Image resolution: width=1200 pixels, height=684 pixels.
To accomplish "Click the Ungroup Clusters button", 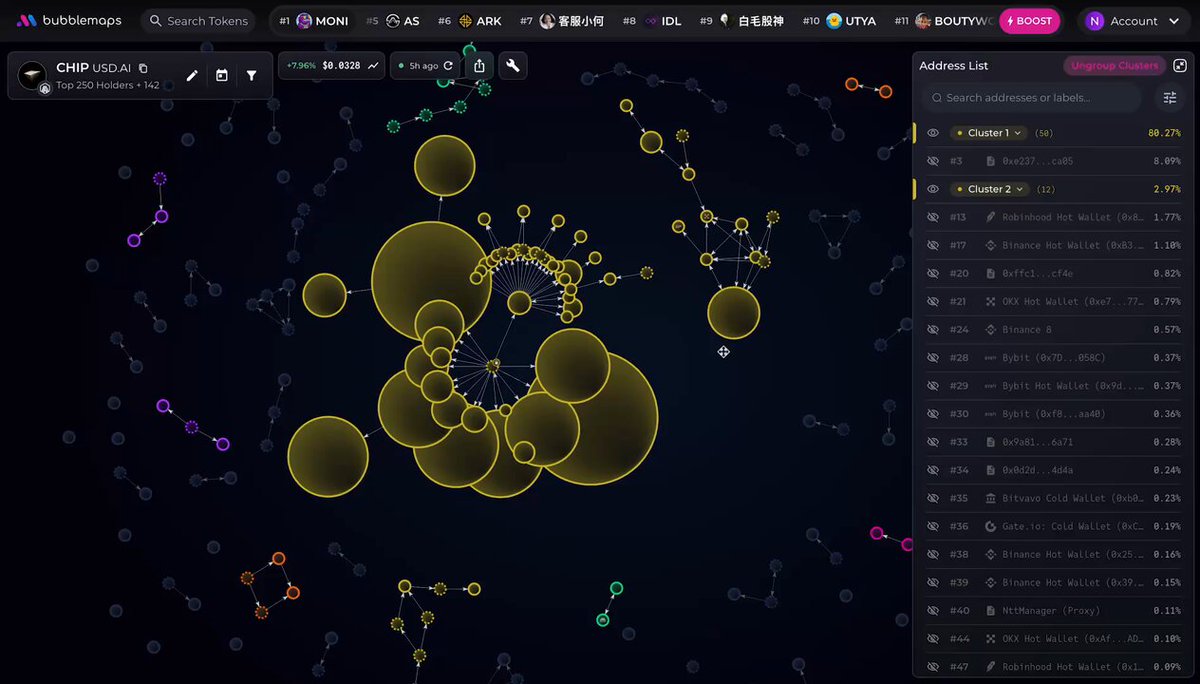I will point(1114,66).
